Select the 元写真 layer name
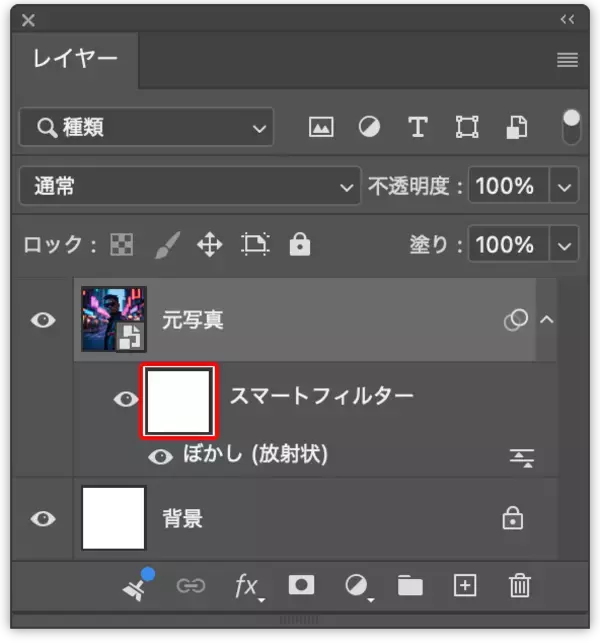The width and height of the screenshot is (600, 643). 192,320
